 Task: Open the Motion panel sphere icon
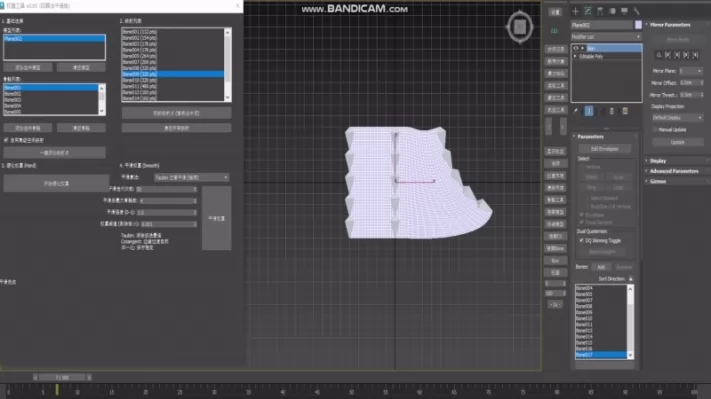[612, 11]
